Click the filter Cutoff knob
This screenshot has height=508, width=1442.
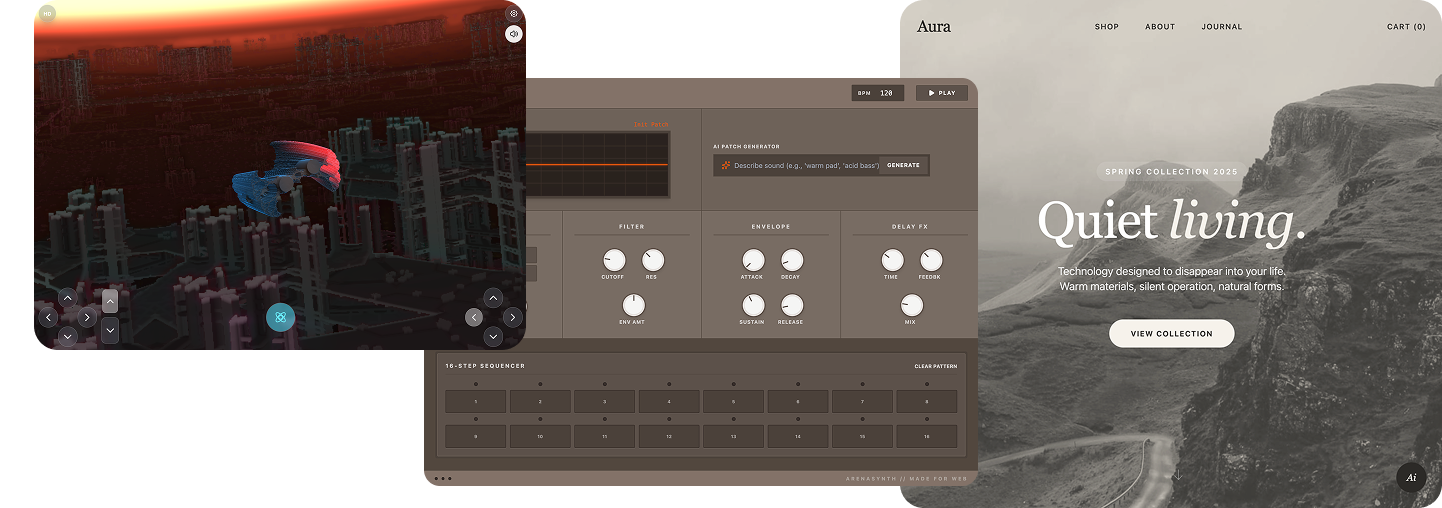pos(614,260)
